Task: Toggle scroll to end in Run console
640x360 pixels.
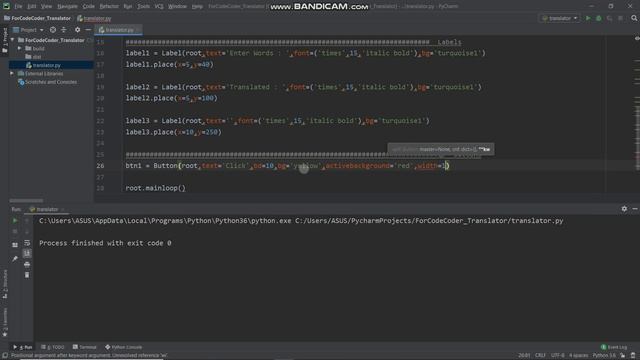Action: coord(27,253)
